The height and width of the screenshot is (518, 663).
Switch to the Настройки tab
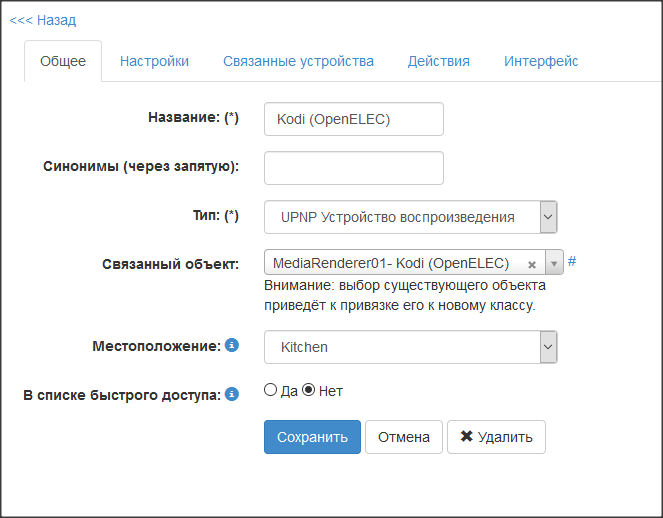coord(154,61)
